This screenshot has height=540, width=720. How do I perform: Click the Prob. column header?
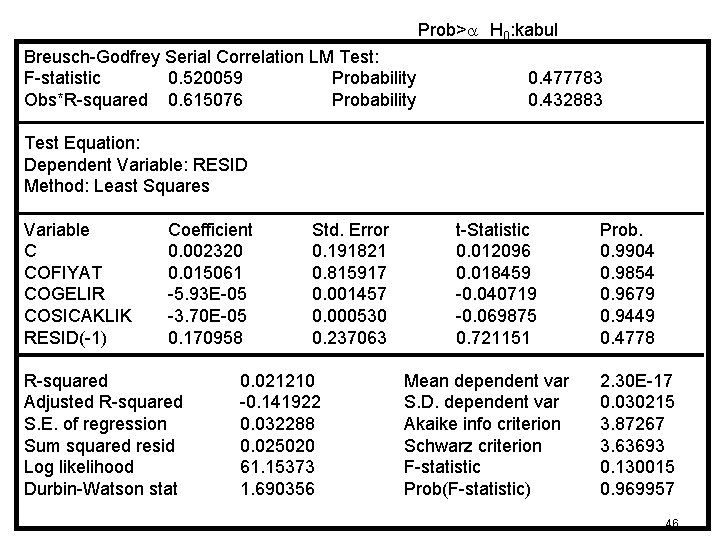pyautogui.click(x=621, y=230)
